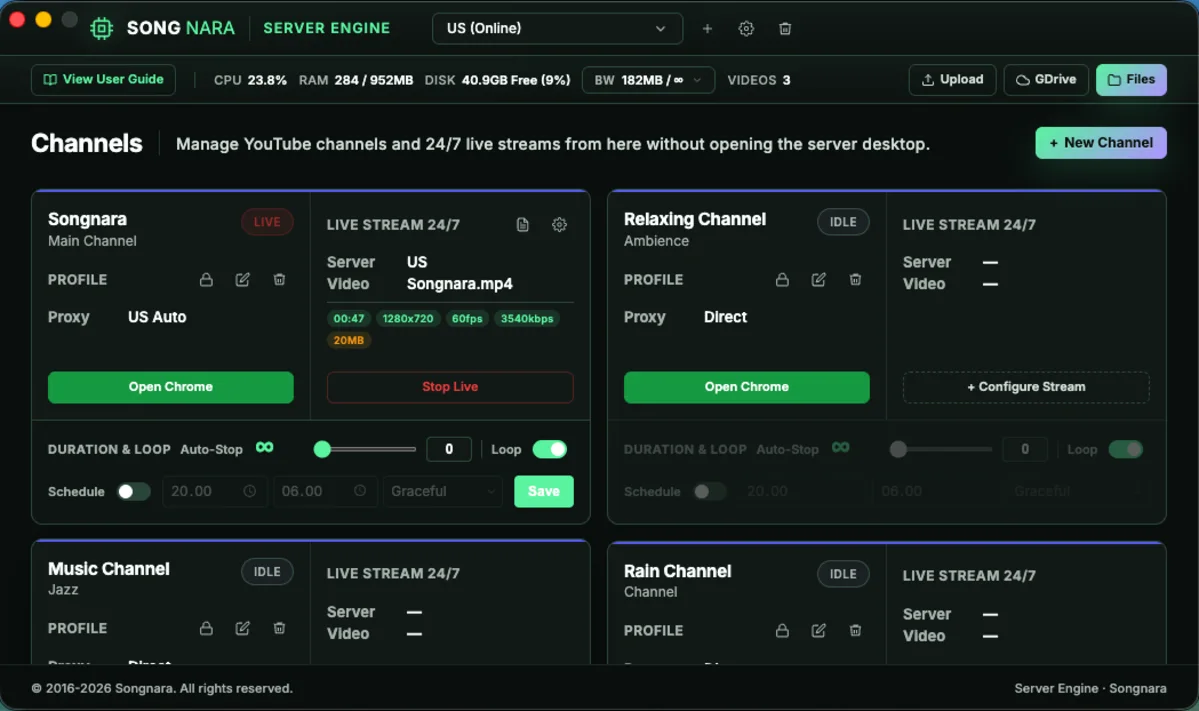Delete the selected server with trash icon
This screenshot has width=1199, height=711.
tap(785, 28)
